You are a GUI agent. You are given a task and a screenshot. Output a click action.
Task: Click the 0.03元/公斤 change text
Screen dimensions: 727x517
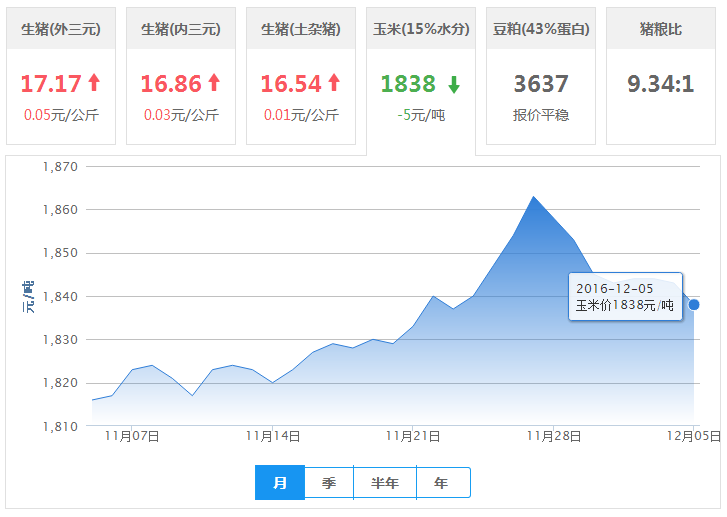[x=181, y=115]
